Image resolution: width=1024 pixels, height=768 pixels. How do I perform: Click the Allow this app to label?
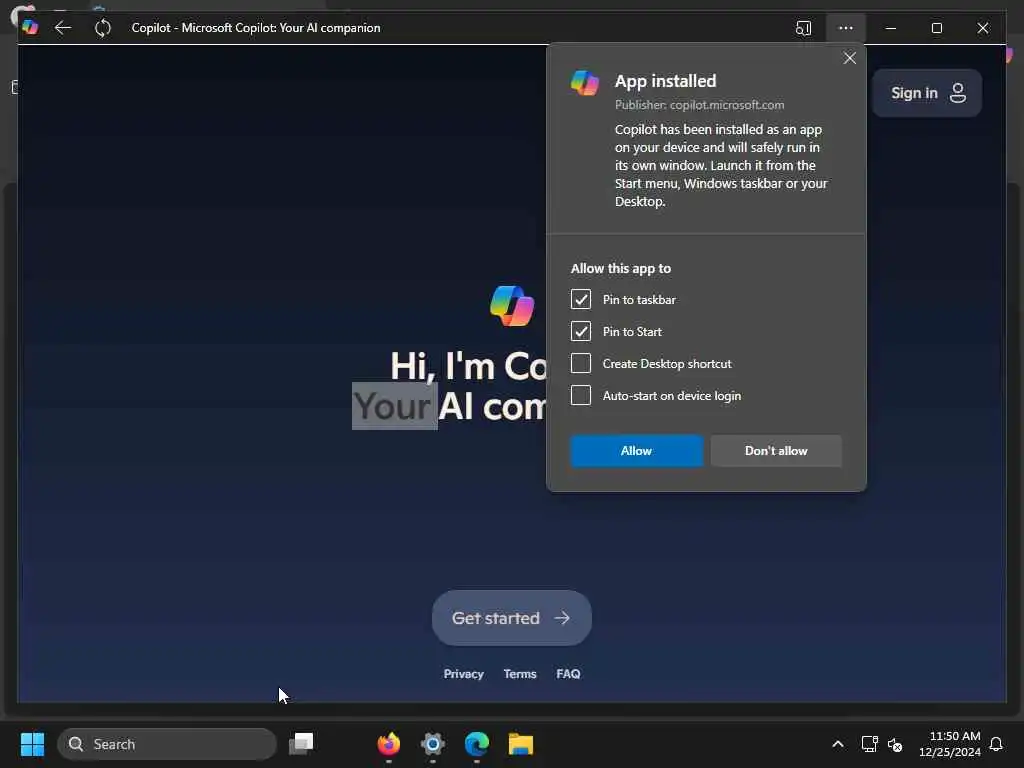click(621, 268)
